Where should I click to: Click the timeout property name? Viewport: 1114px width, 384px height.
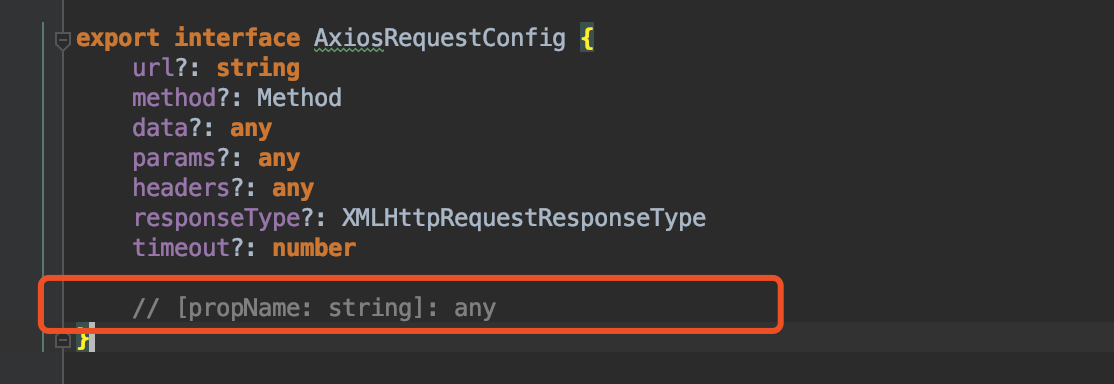181,248
